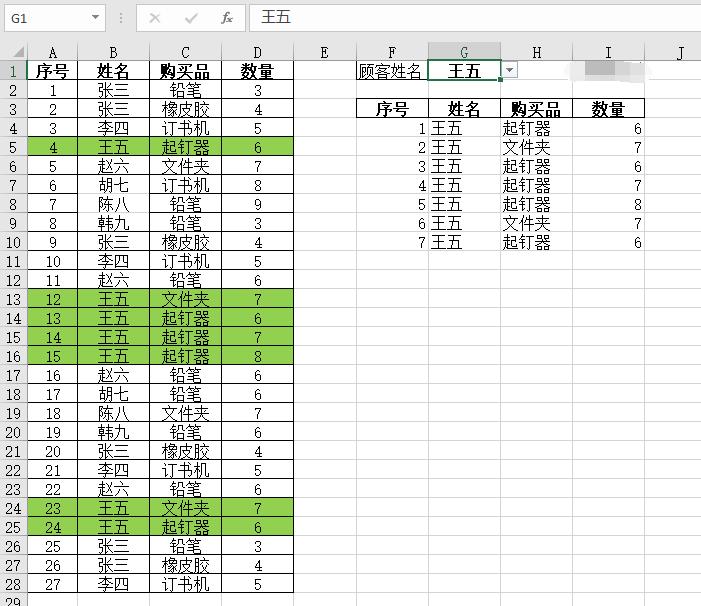
Task: Click the cancel (X) icon in formula bar
Action: pyautogui.click(x=155, y=18)
